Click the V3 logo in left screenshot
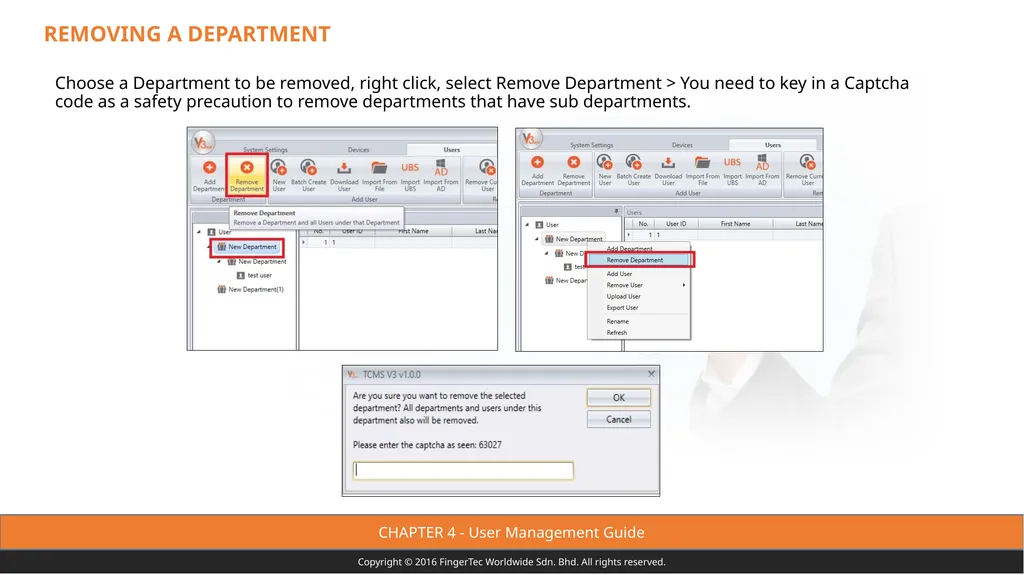The width and height of the screenshot is (1024, 575). [x=202, y=142]
